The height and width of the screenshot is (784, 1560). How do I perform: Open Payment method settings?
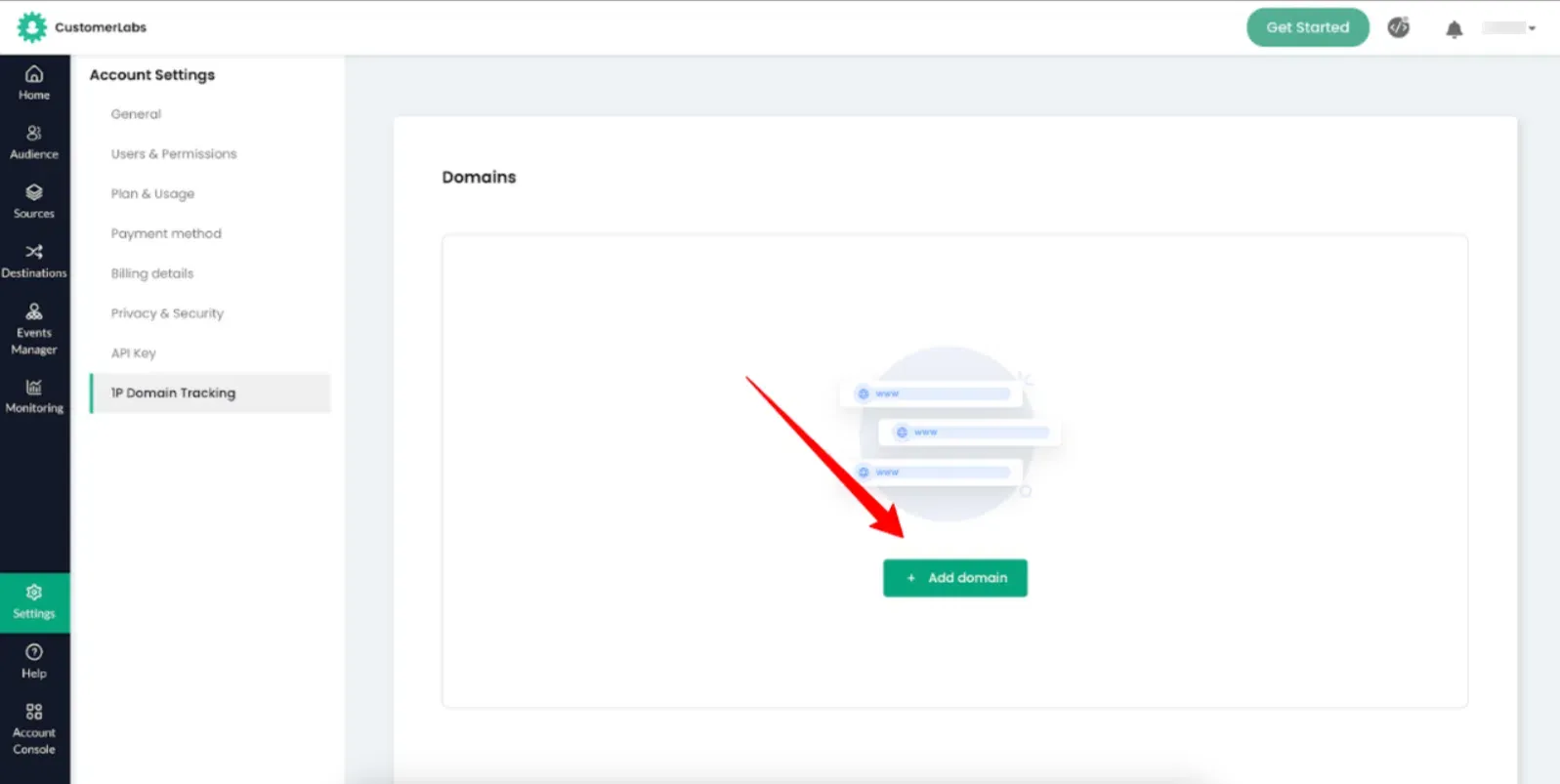(166, 233)
